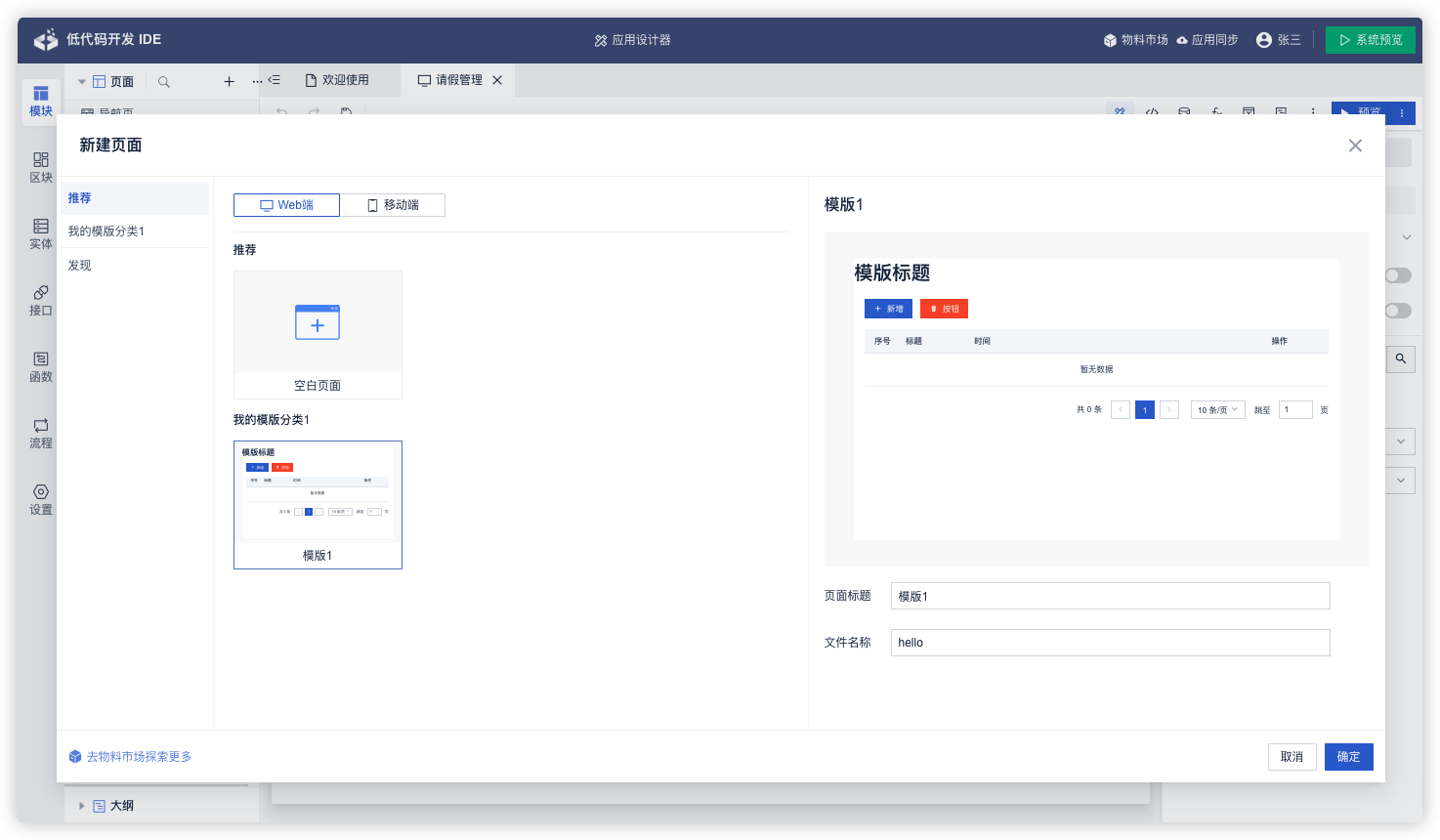Click the 文件名称 input field
Image resolution: width=1440 pixels, height=840 pixels.
(1110, 643)
